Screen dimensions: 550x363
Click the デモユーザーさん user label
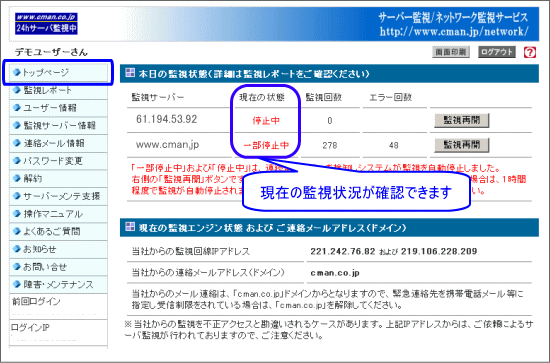click(51, 52)
